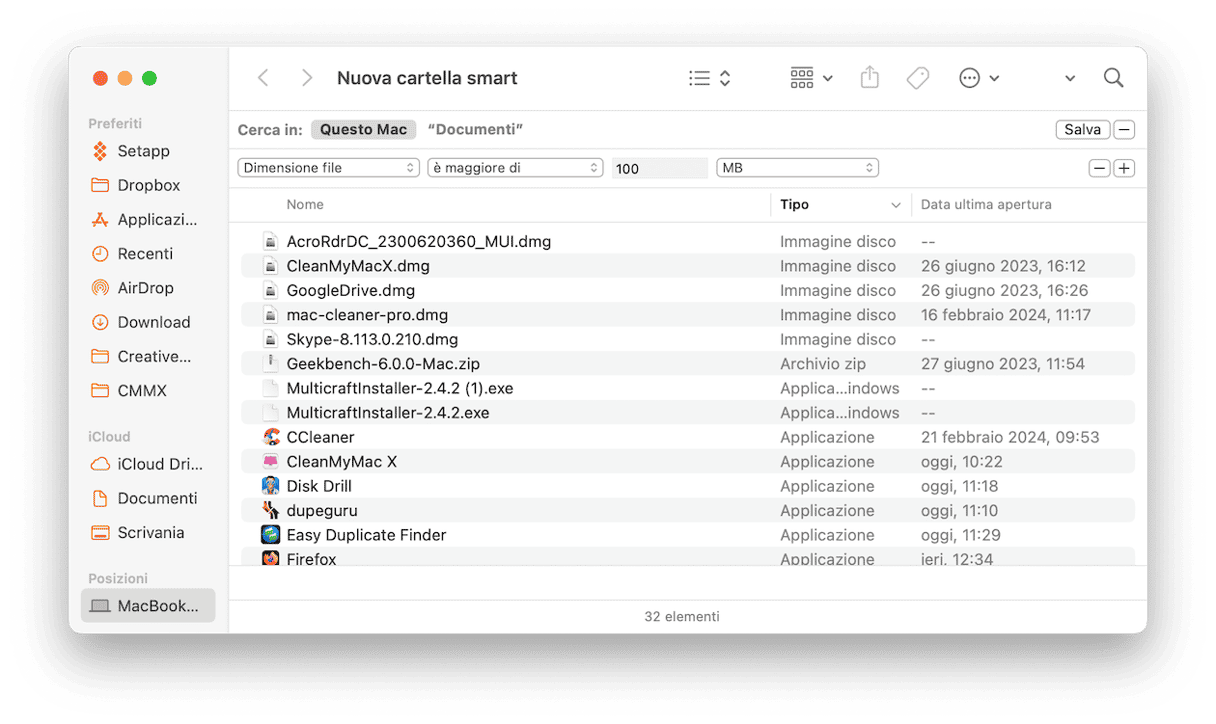The image size is (1216, 724).
Task: Expand the toolbar overflow chevron
Action: (1070, 78)
